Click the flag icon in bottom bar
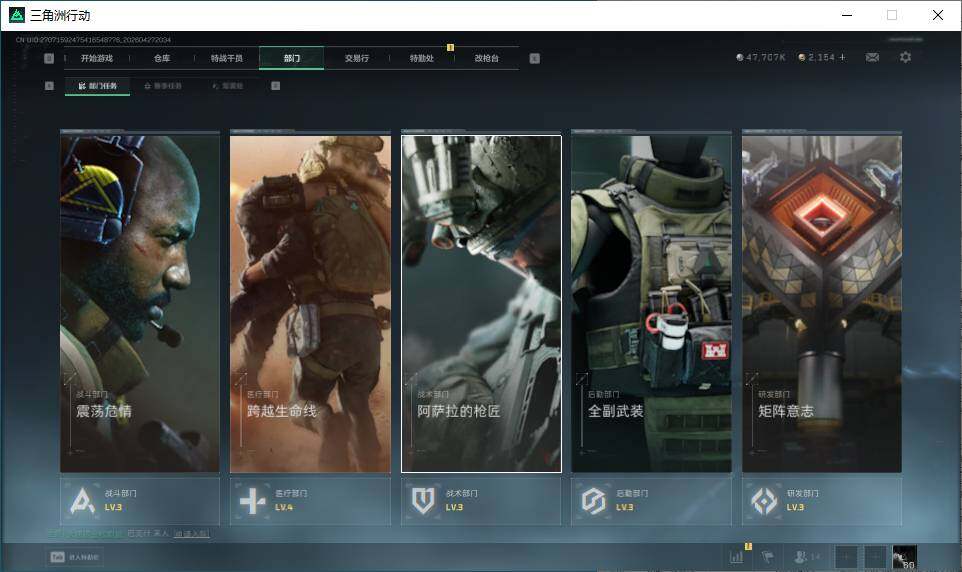The image size is (962, 572). (x=767, y=557)
